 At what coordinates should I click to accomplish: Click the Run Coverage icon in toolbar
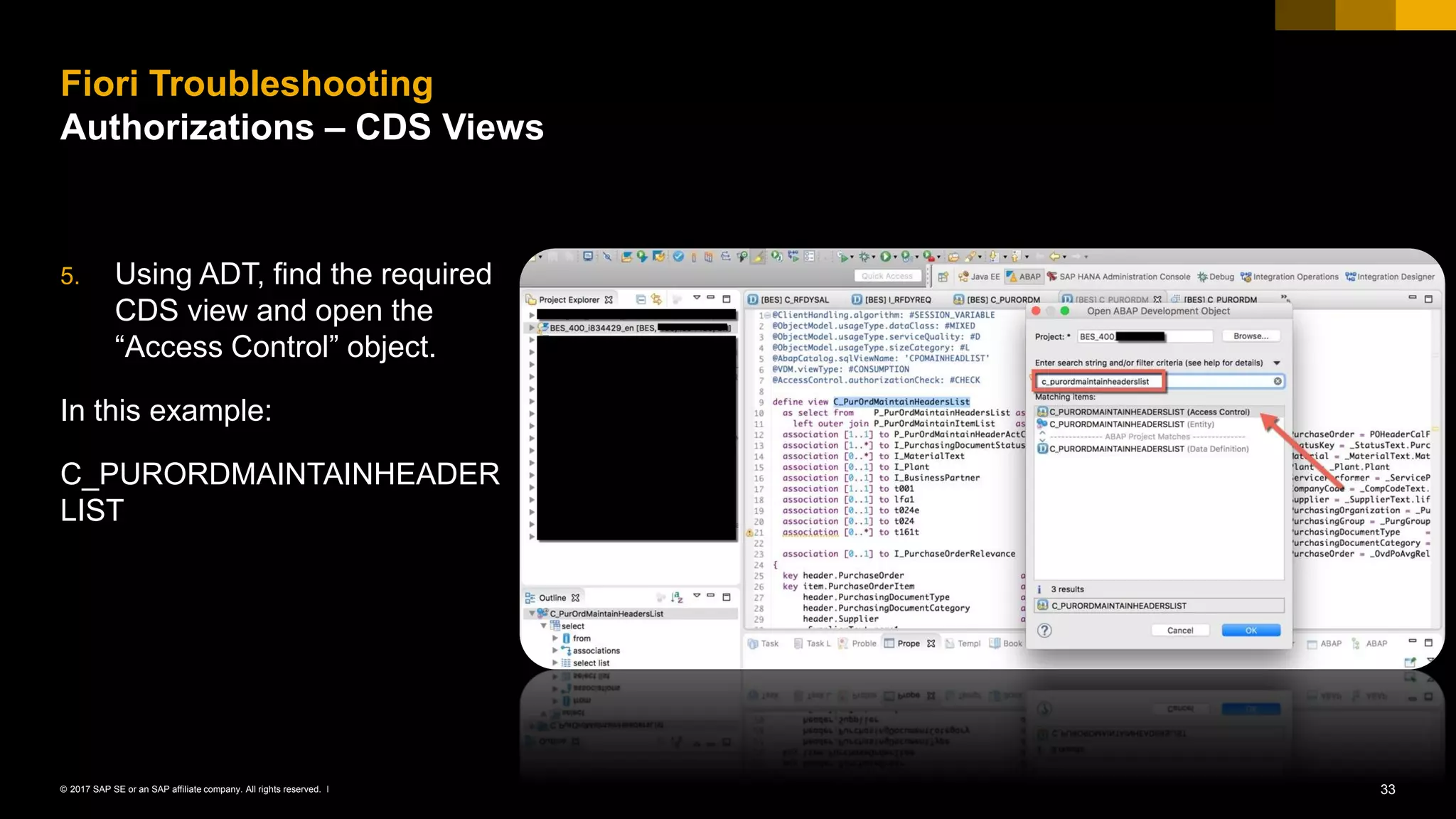[907, 257]
